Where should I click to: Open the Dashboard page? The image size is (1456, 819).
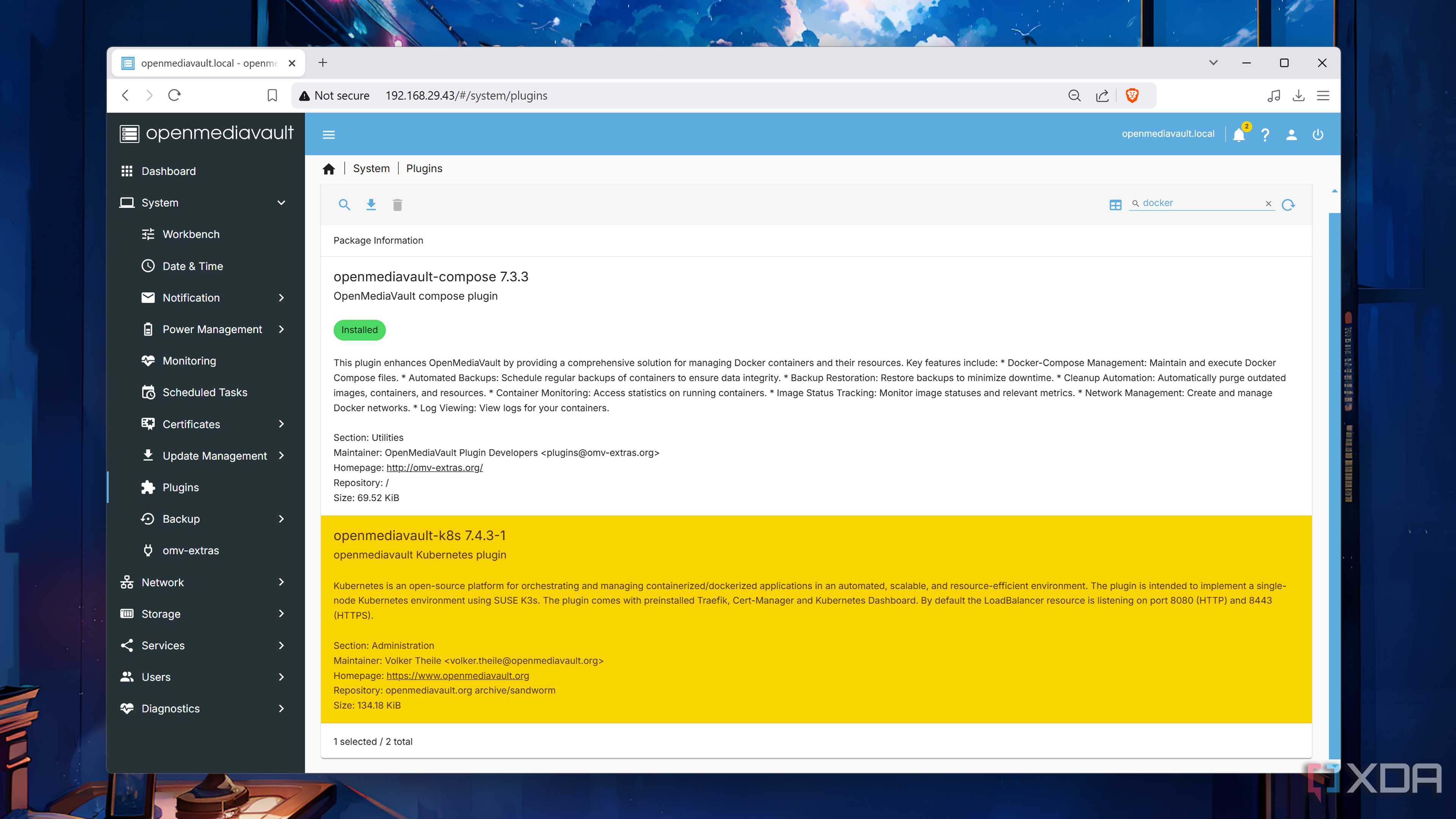[x=206, y=171]
